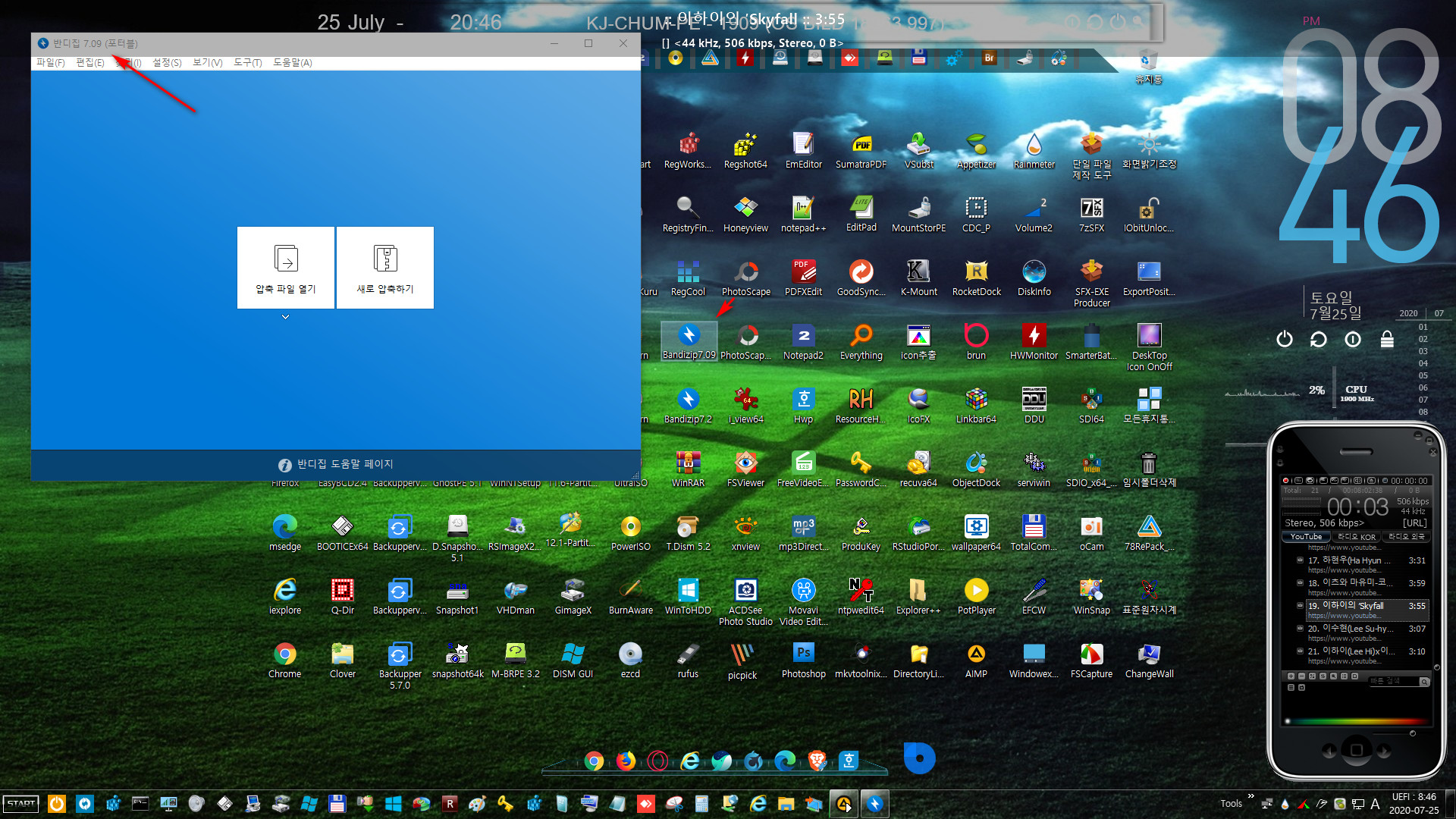Open the Bandizip7.2 desktop icon
Image resolution: width=1456 pixels, height=819 pixels.
coord(689,406)
